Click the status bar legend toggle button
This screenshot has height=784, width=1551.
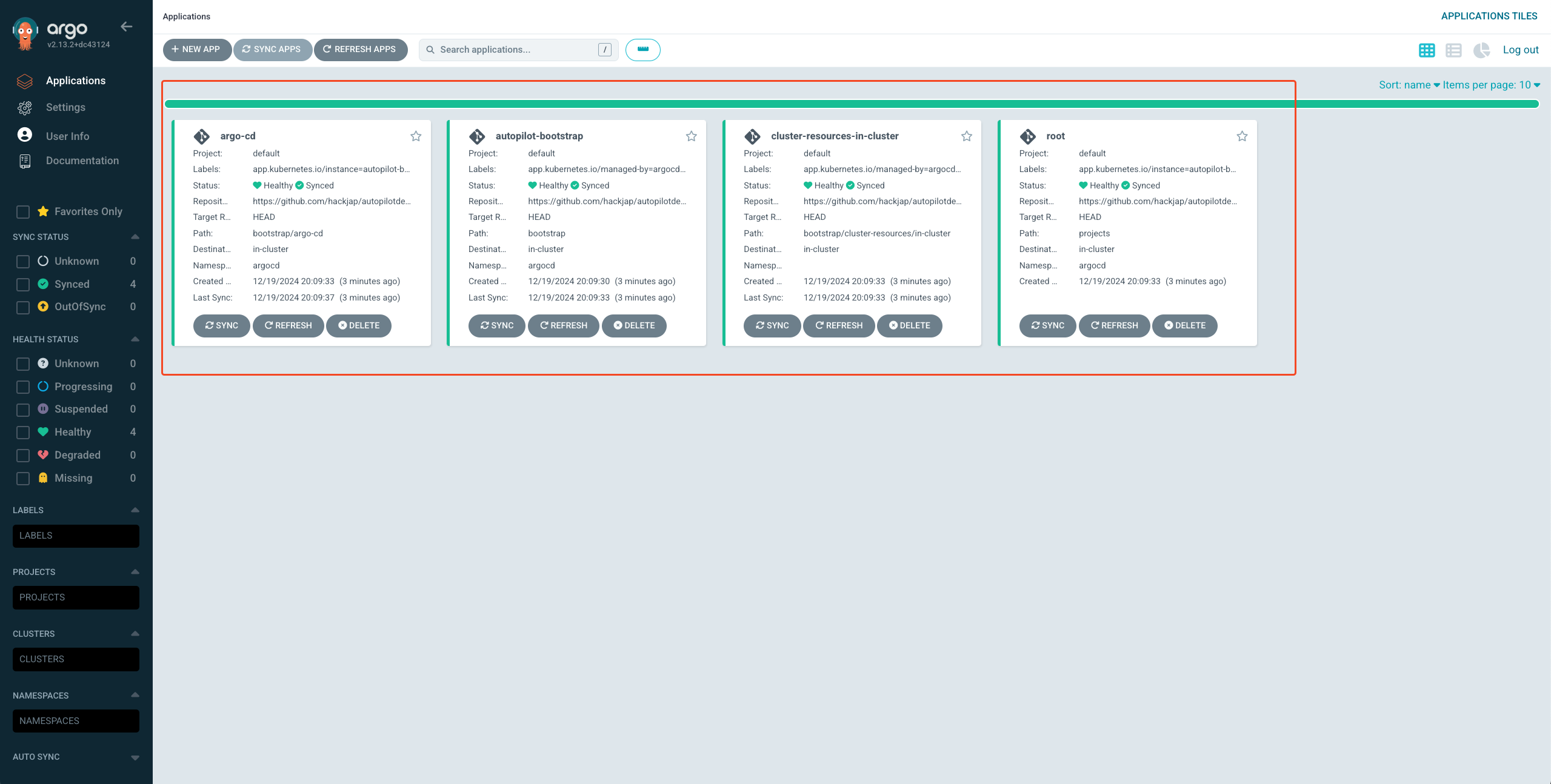click(642, 50)
